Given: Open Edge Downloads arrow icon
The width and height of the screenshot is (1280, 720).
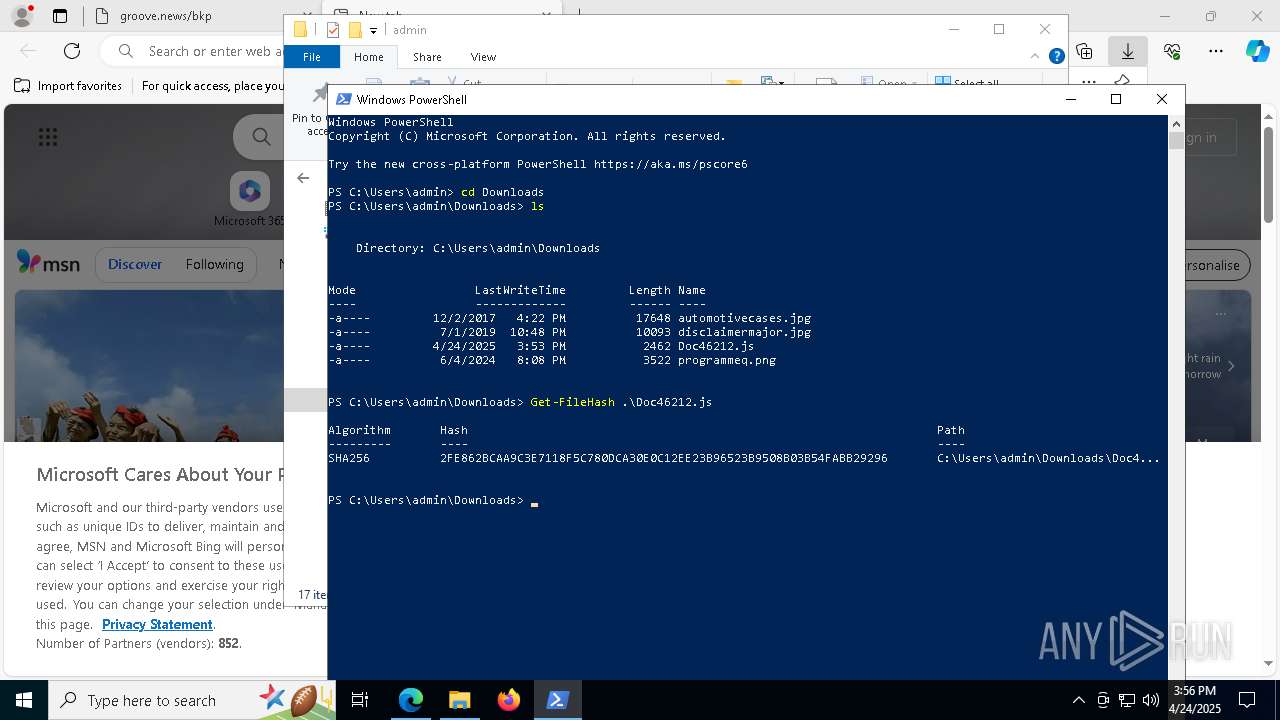Looking at the screenshot, I should (1128, 51).
